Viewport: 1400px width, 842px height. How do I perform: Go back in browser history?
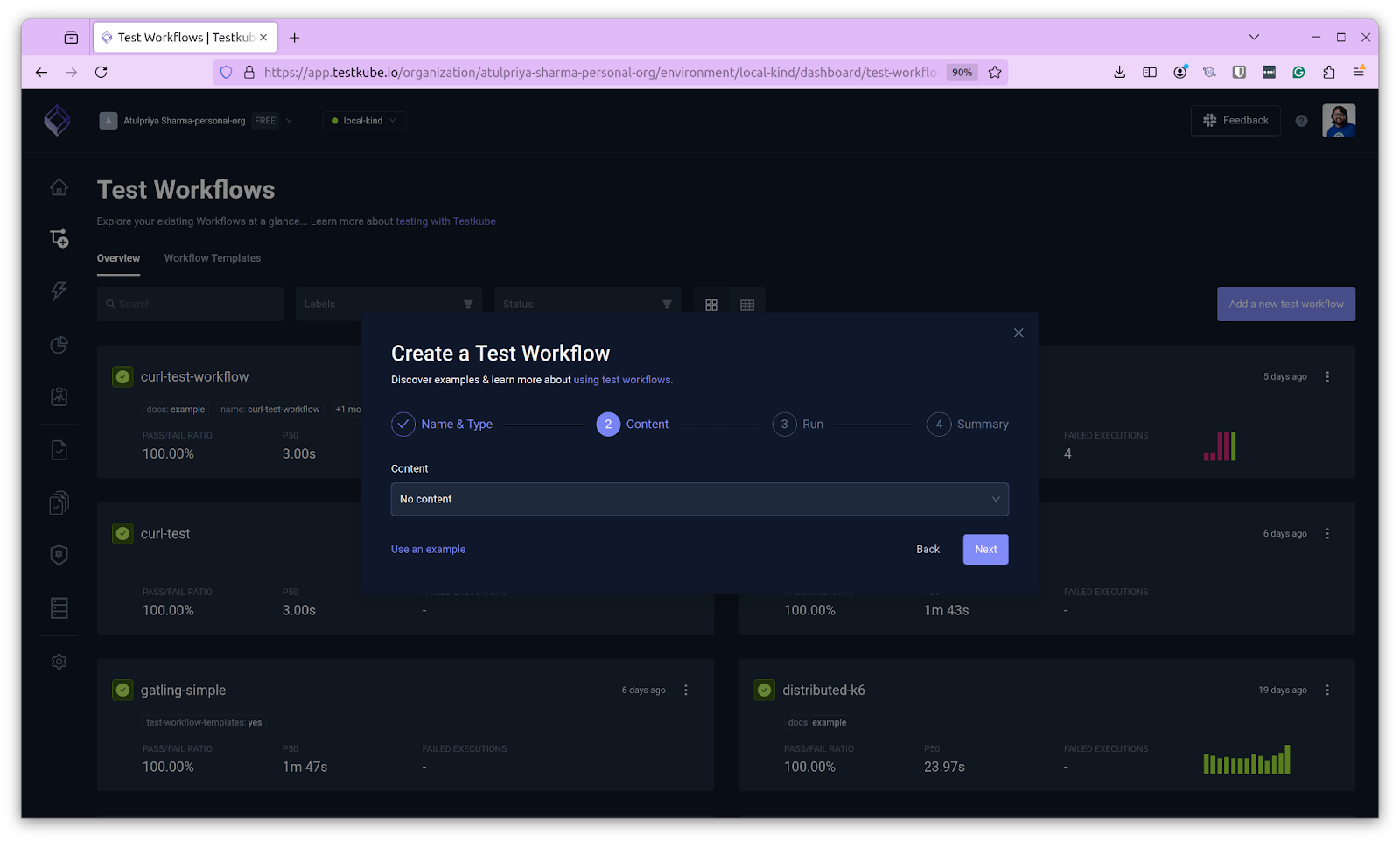pos(41,72)
